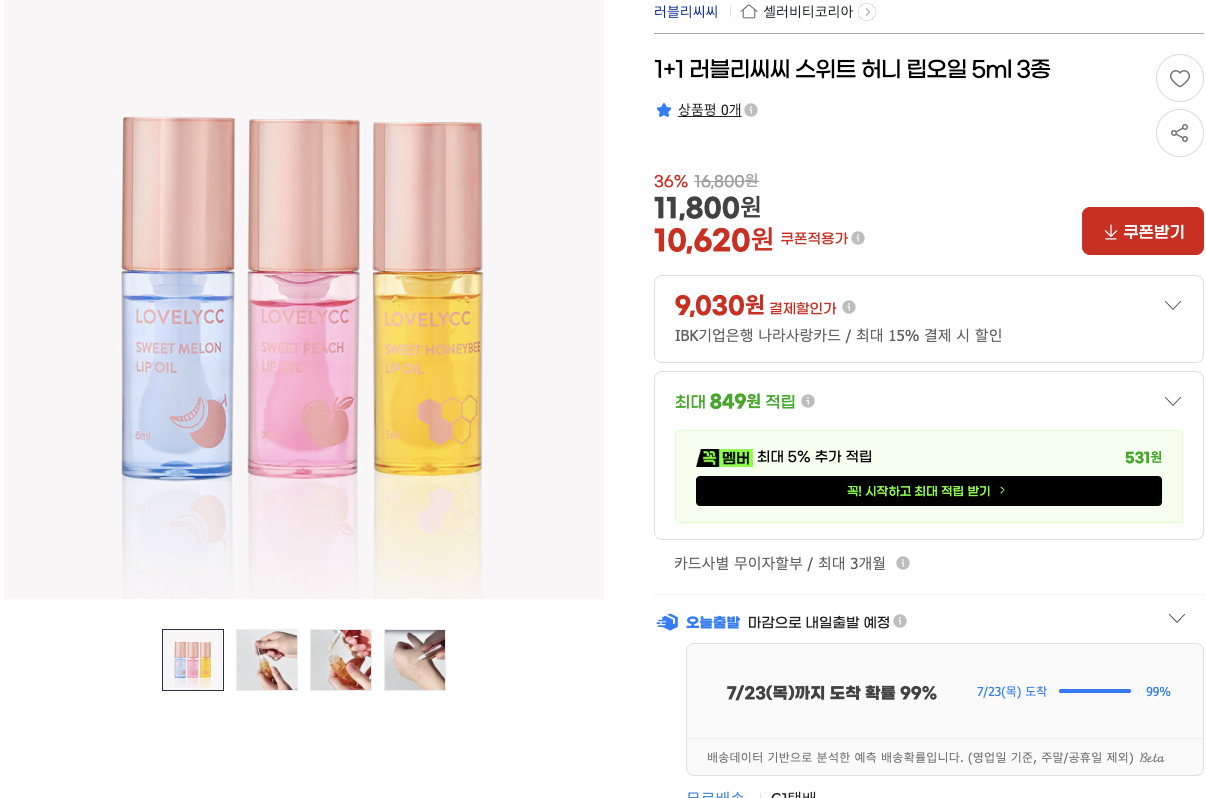Click info icon next to 결제할인가
The width and height of the screenshot is (1206, 798).
849,307
